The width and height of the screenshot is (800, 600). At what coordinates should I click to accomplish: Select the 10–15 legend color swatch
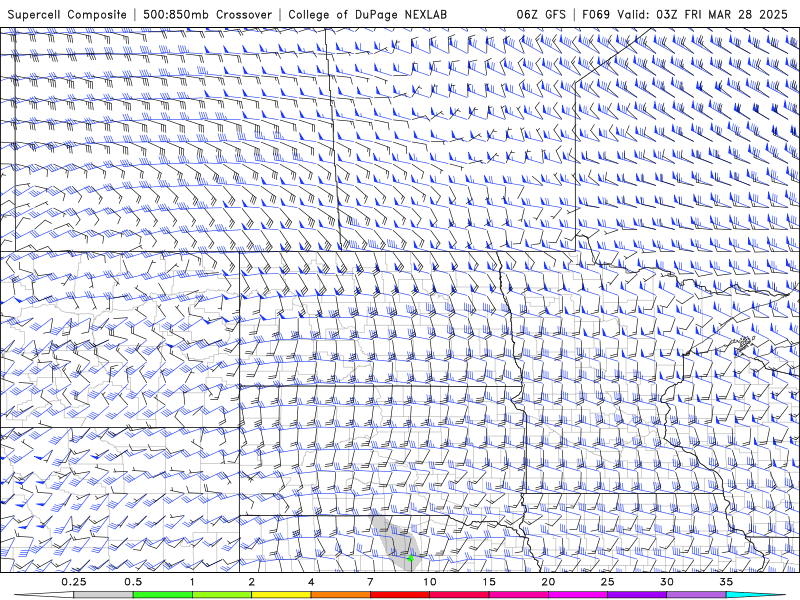click(x=459, y=595)
